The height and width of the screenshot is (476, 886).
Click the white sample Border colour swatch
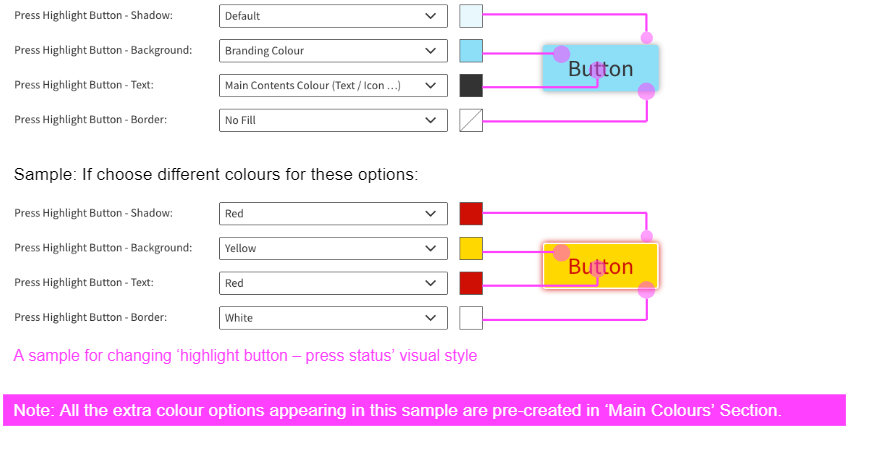(x=471, y=319)
